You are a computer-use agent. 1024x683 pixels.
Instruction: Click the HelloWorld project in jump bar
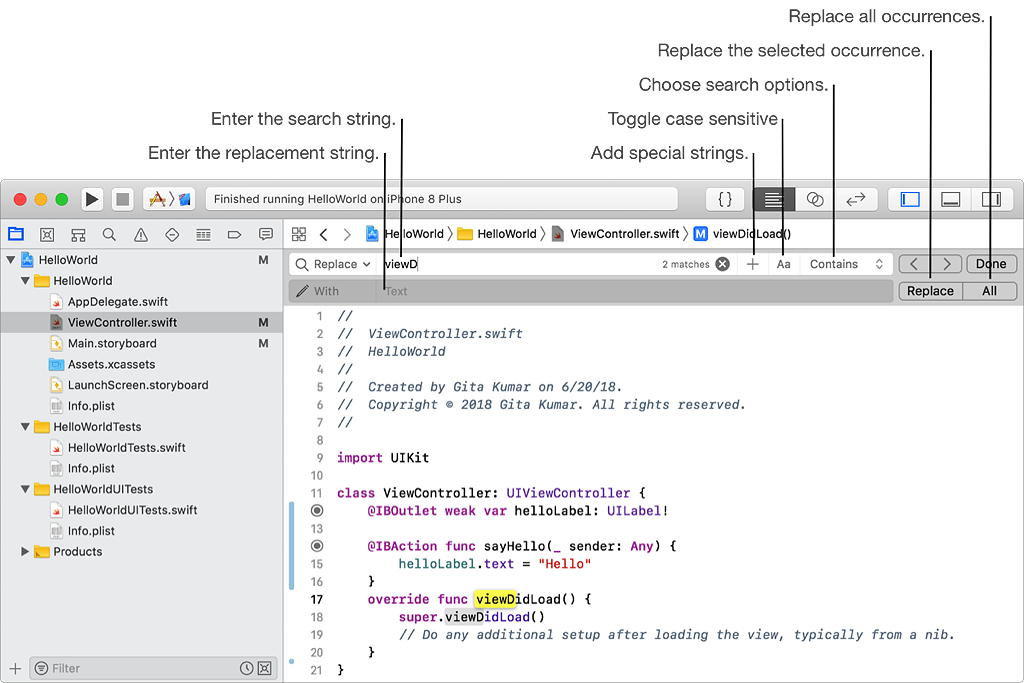pos(405,234)
